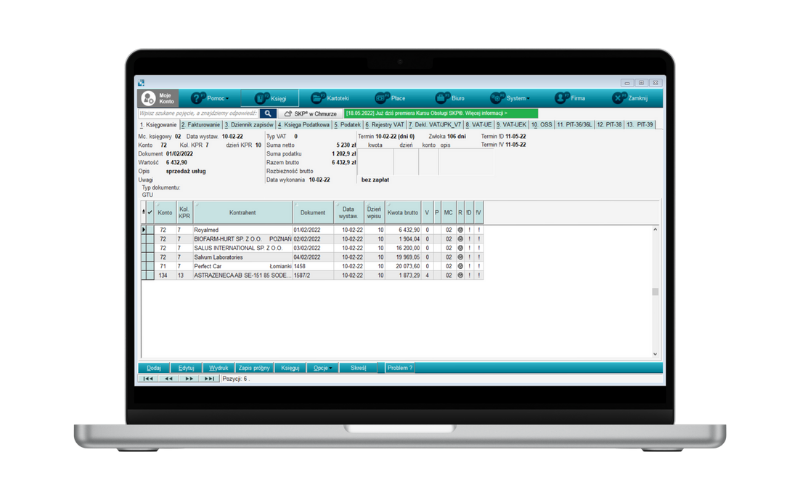The width and height of the screenshot is (800, 500).
Task: Open the Kartoteki module
Action: [x=330, y=98]
